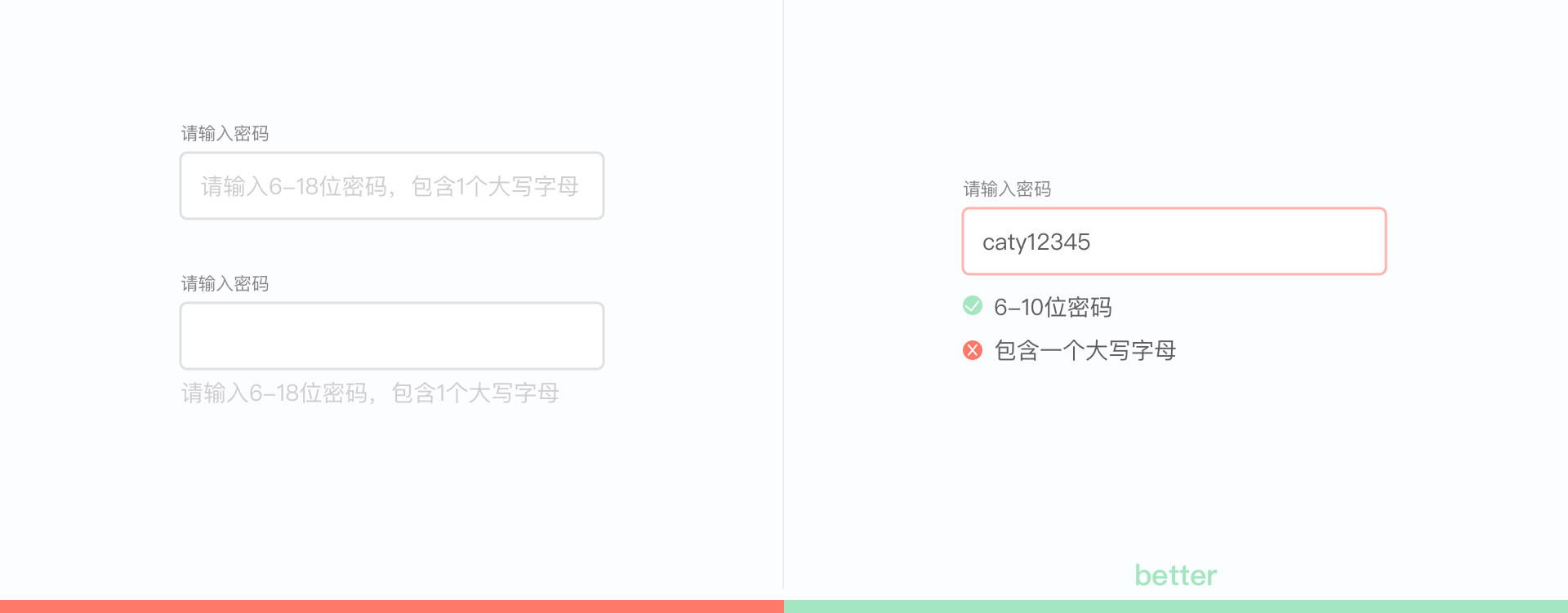Click the red bar at the bottom left
This screenshot has width=1568, height=613.
391,606
